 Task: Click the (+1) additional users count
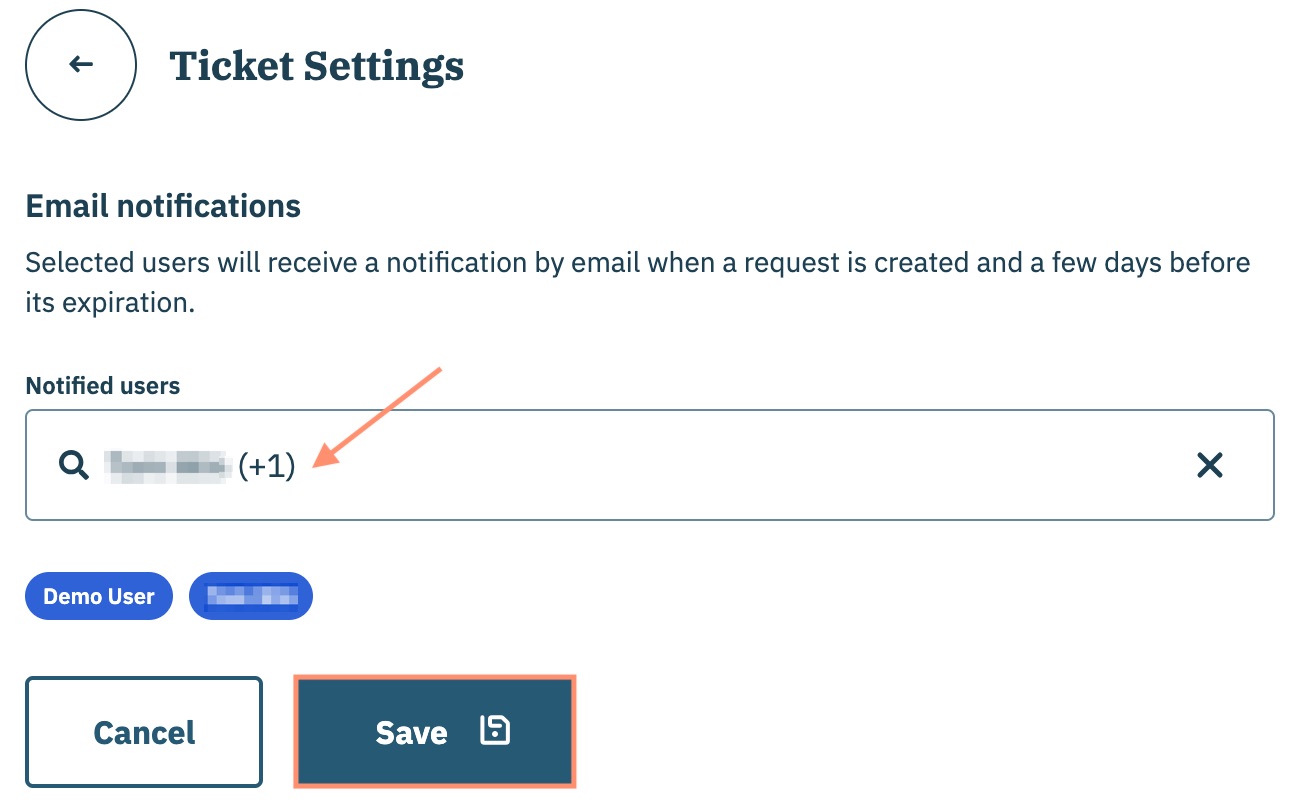coord(267,466)
